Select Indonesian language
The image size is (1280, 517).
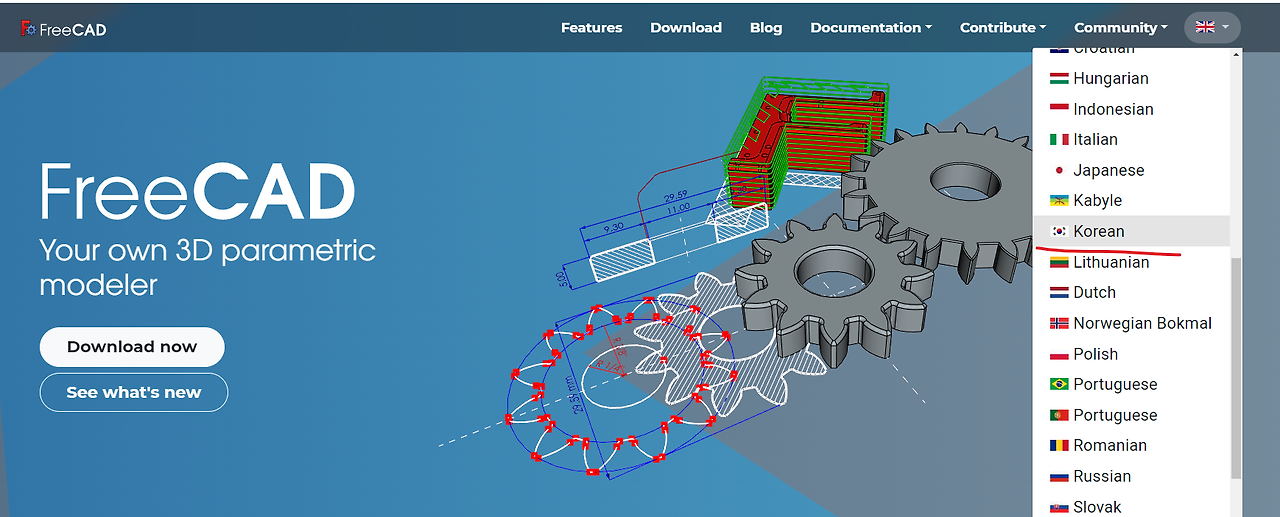point(1132,109)
